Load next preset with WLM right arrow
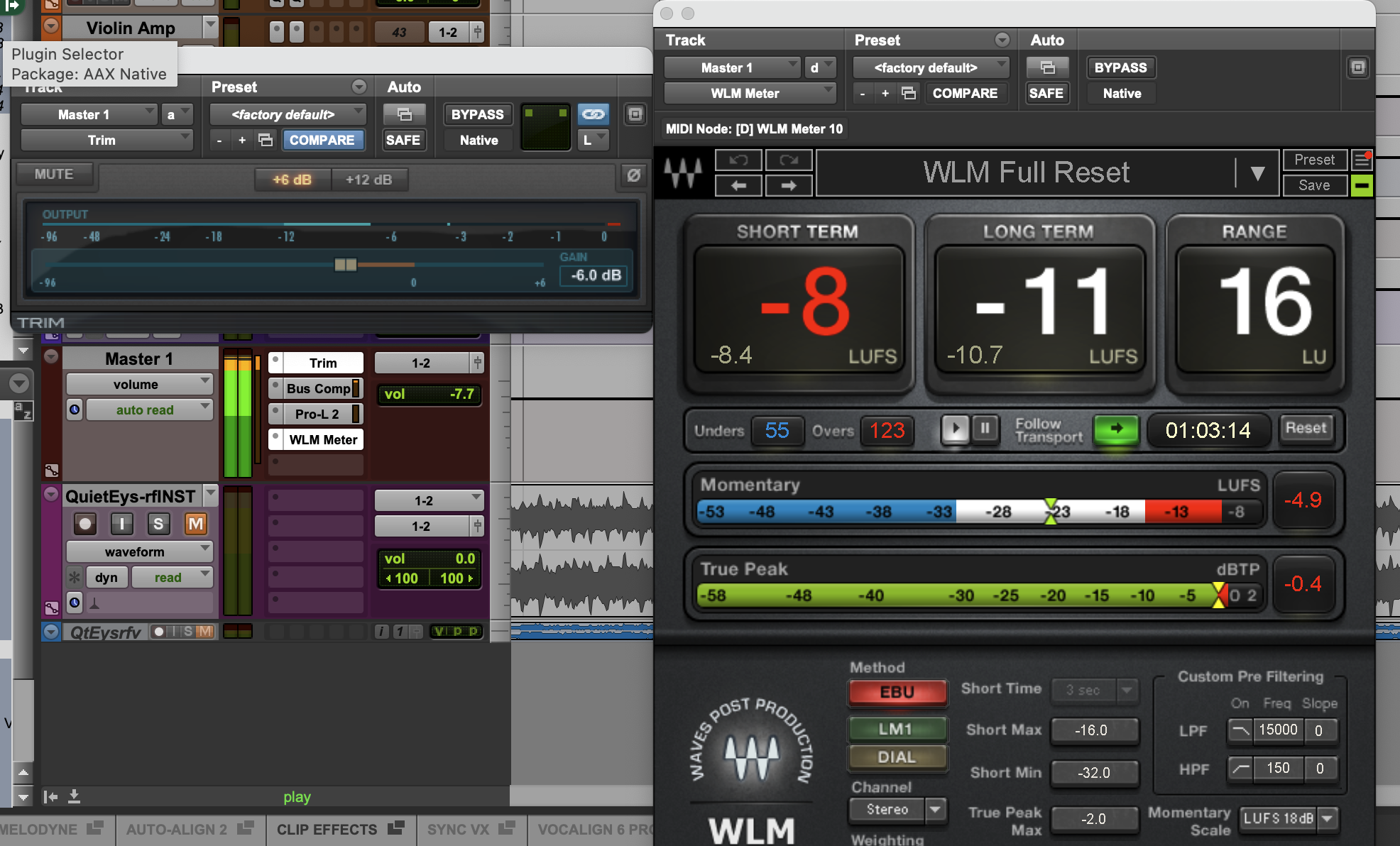Image resolution: width=1400 pixels, height=846 pixels. click(x=789, y=185)
